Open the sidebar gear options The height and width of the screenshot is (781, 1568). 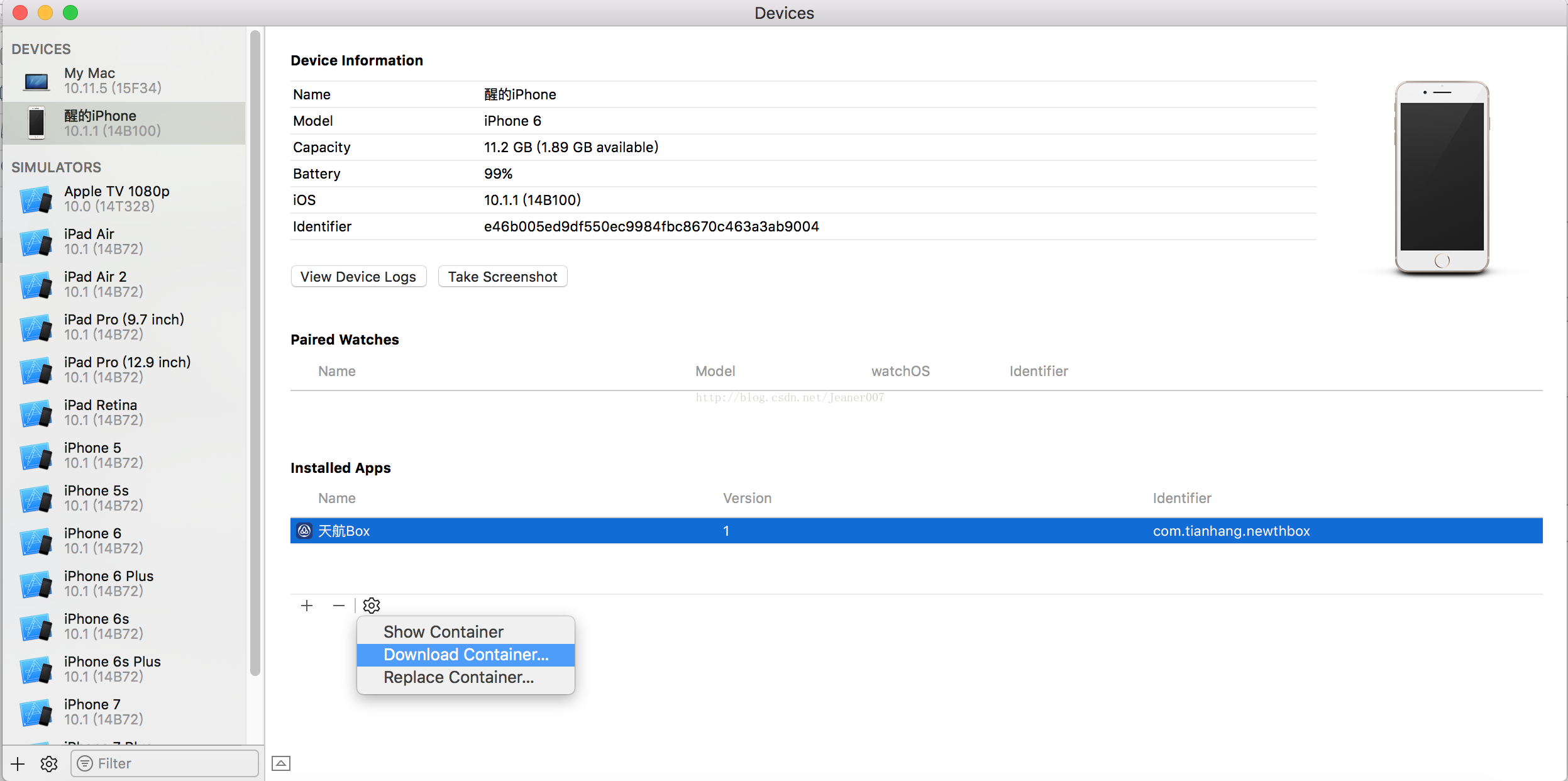coord(49,763)
